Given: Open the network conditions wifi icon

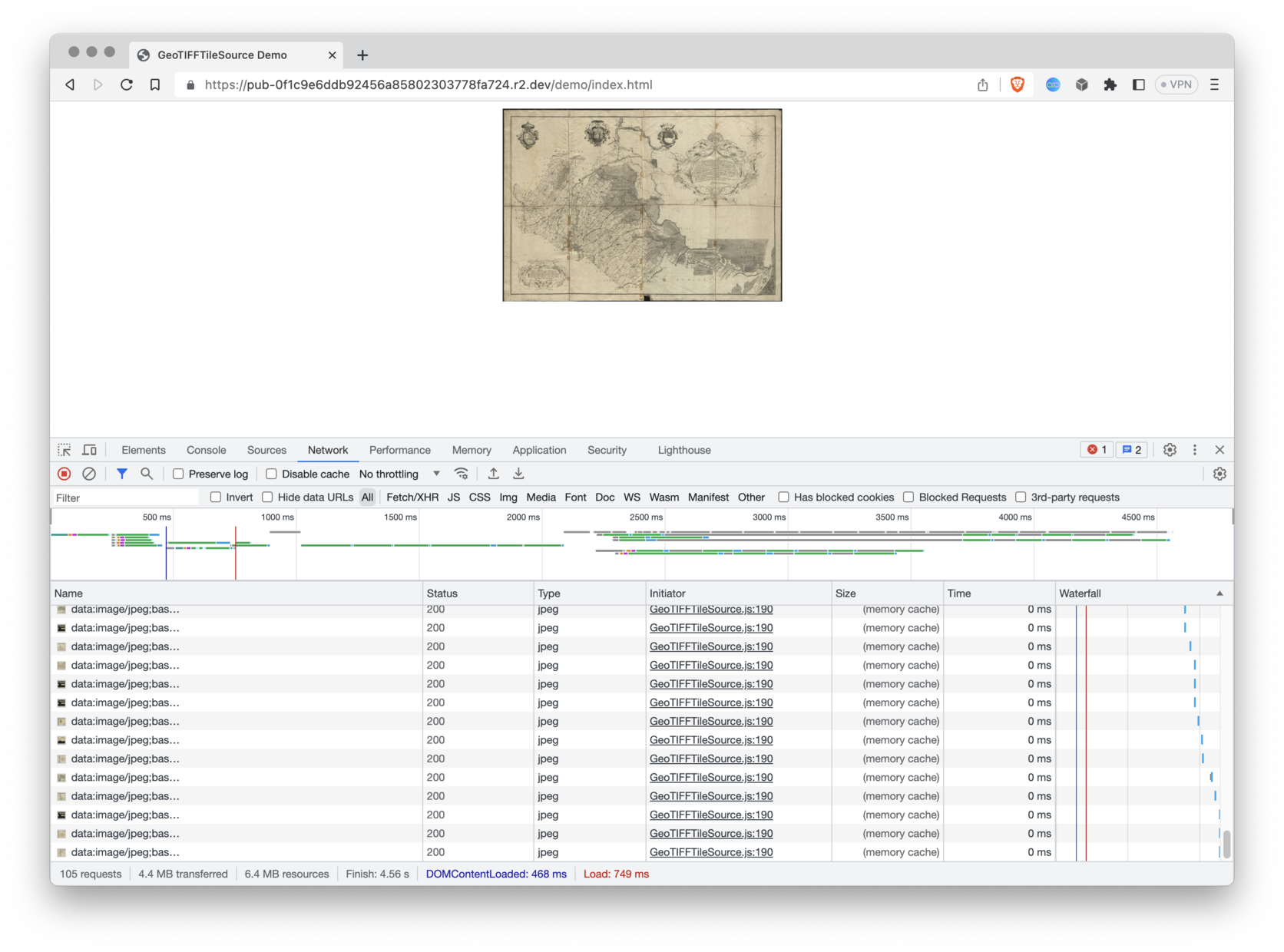Looking at the screenshot, I should [462, 474].
